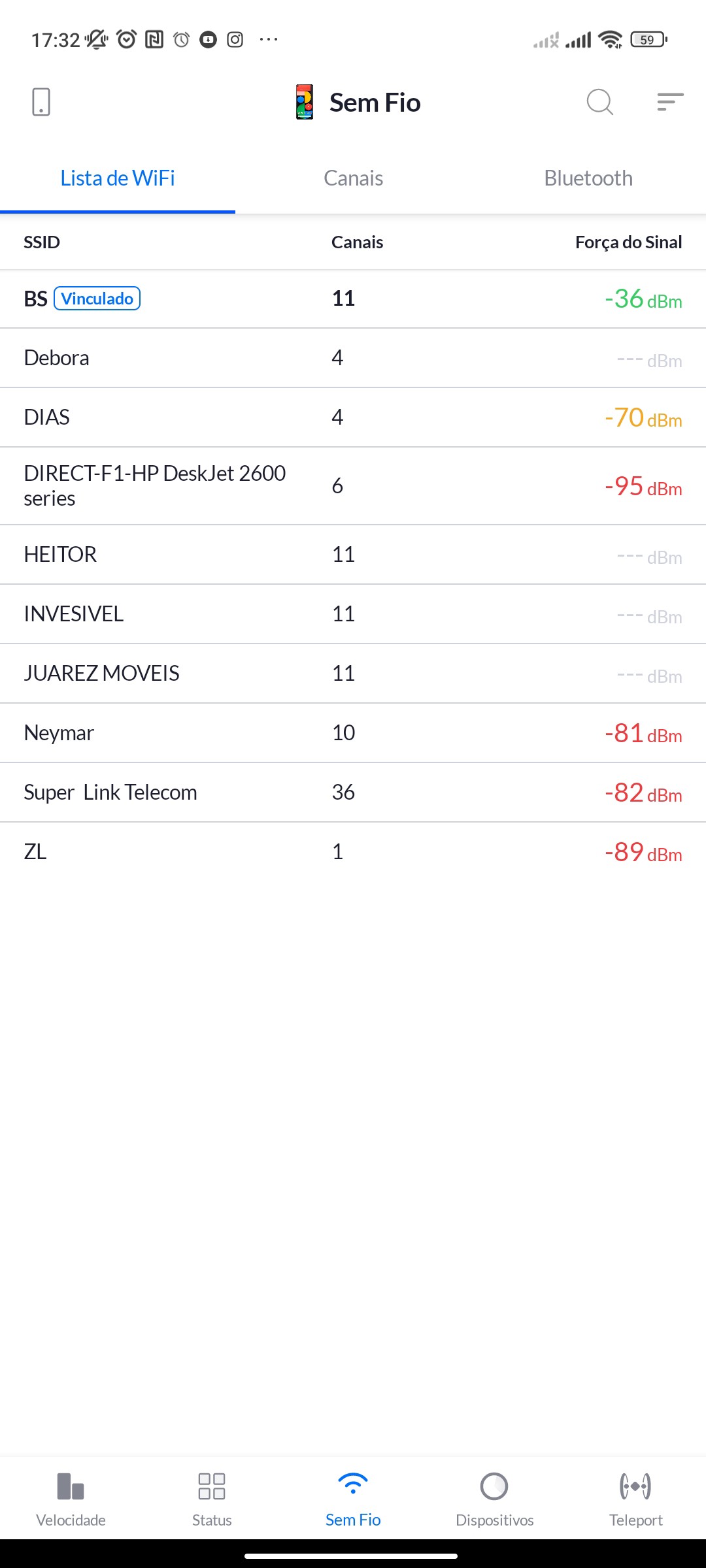Open the sort filter icon
This screenshot has width=706, height=1568.
click(670, 102)
